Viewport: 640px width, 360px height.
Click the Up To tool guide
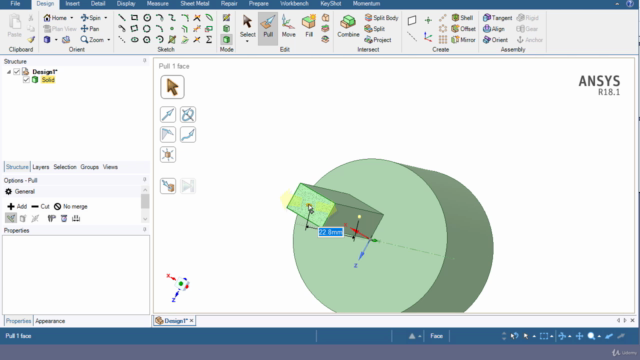[x=168, y=186]
